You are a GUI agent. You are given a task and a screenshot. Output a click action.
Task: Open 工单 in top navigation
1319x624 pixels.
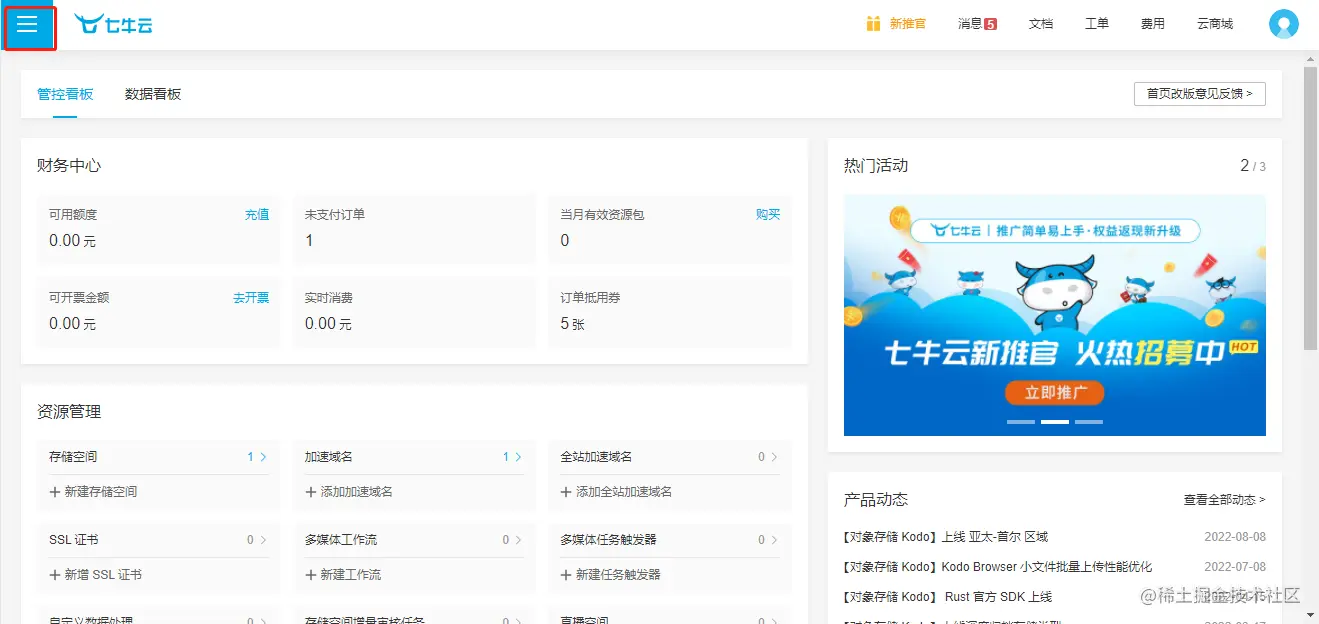pos(1097,24)
